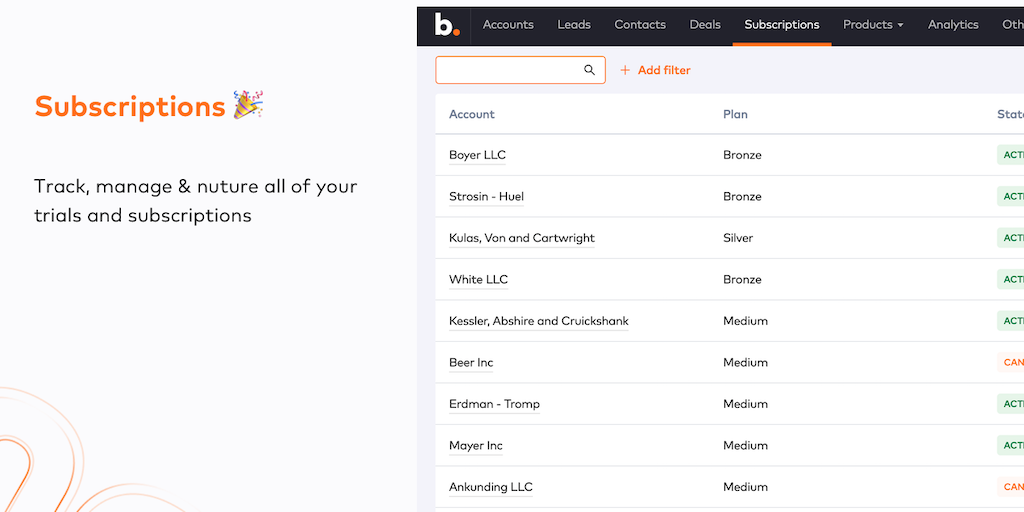Click the plus icon beside Add filter
This screenshot has width=1024, height=512.
pos(625,70)
